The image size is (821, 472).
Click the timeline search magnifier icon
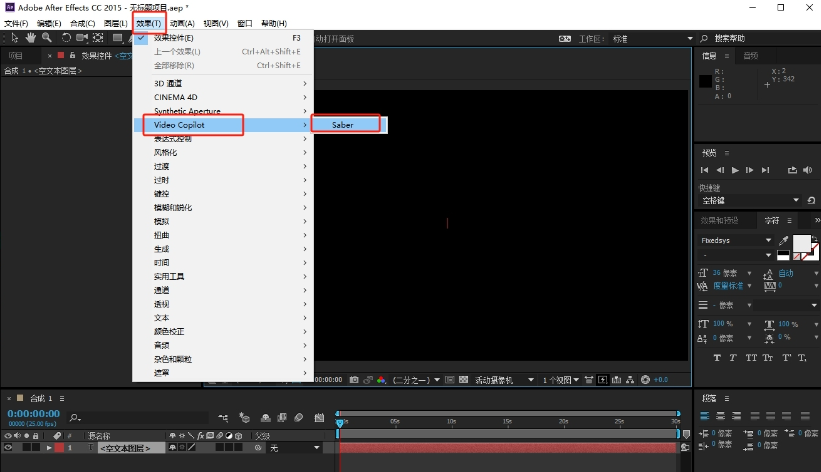[x=75, y=416]
